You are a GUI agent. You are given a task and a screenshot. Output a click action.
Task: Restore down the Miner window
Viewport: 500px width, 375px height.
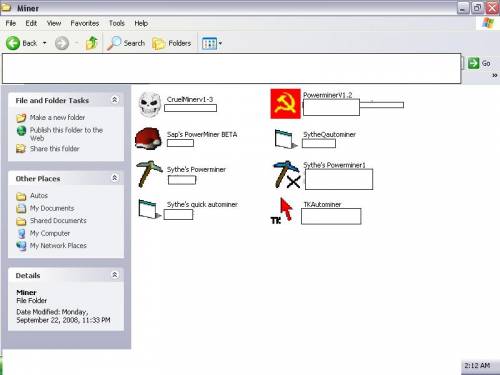[477, 8]
